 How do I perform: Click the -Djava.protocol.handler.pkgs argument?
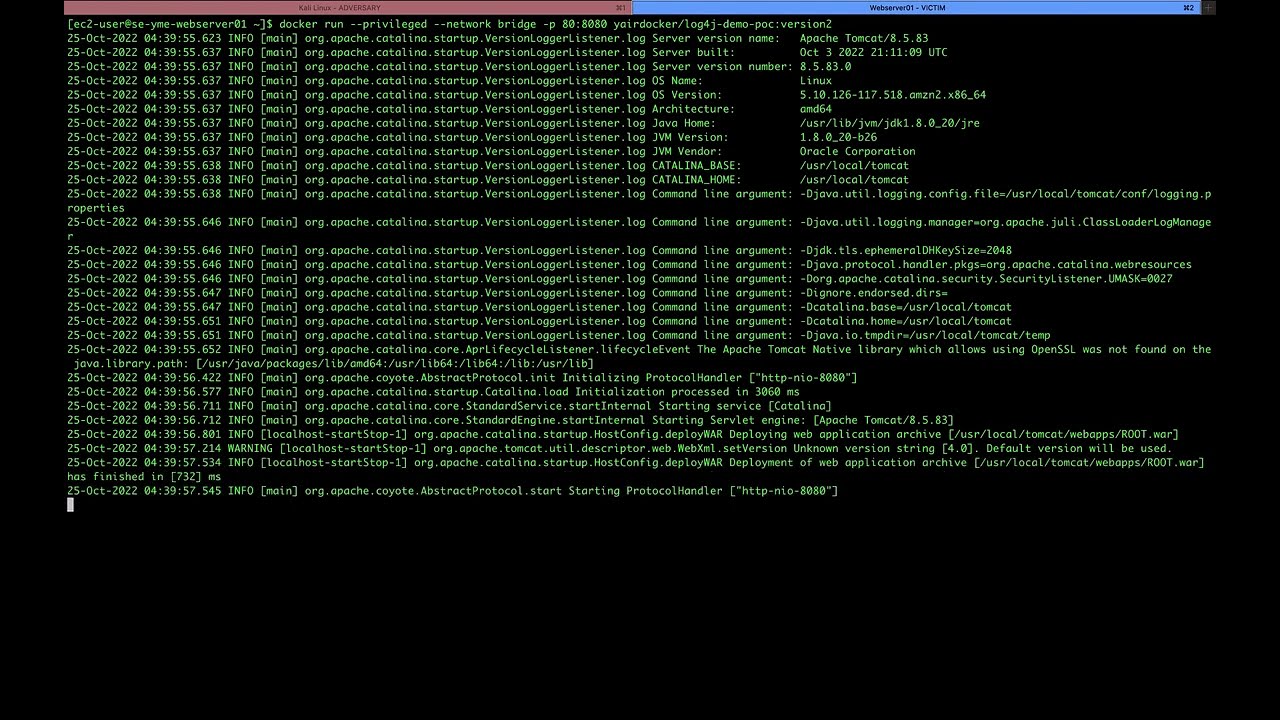996,265
